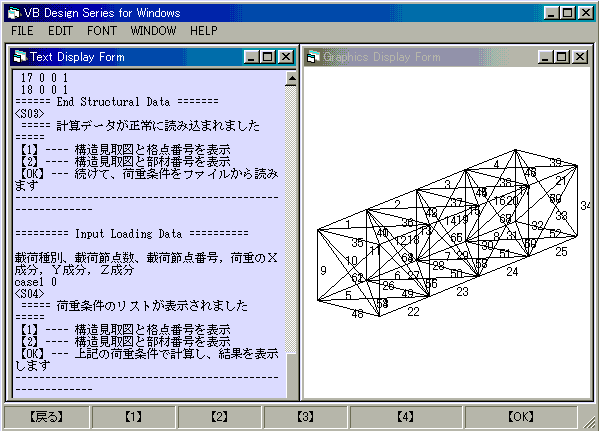Click the Text Display Form window icon
The width and height of the screenshot is (599, 431).
[20, 57]
